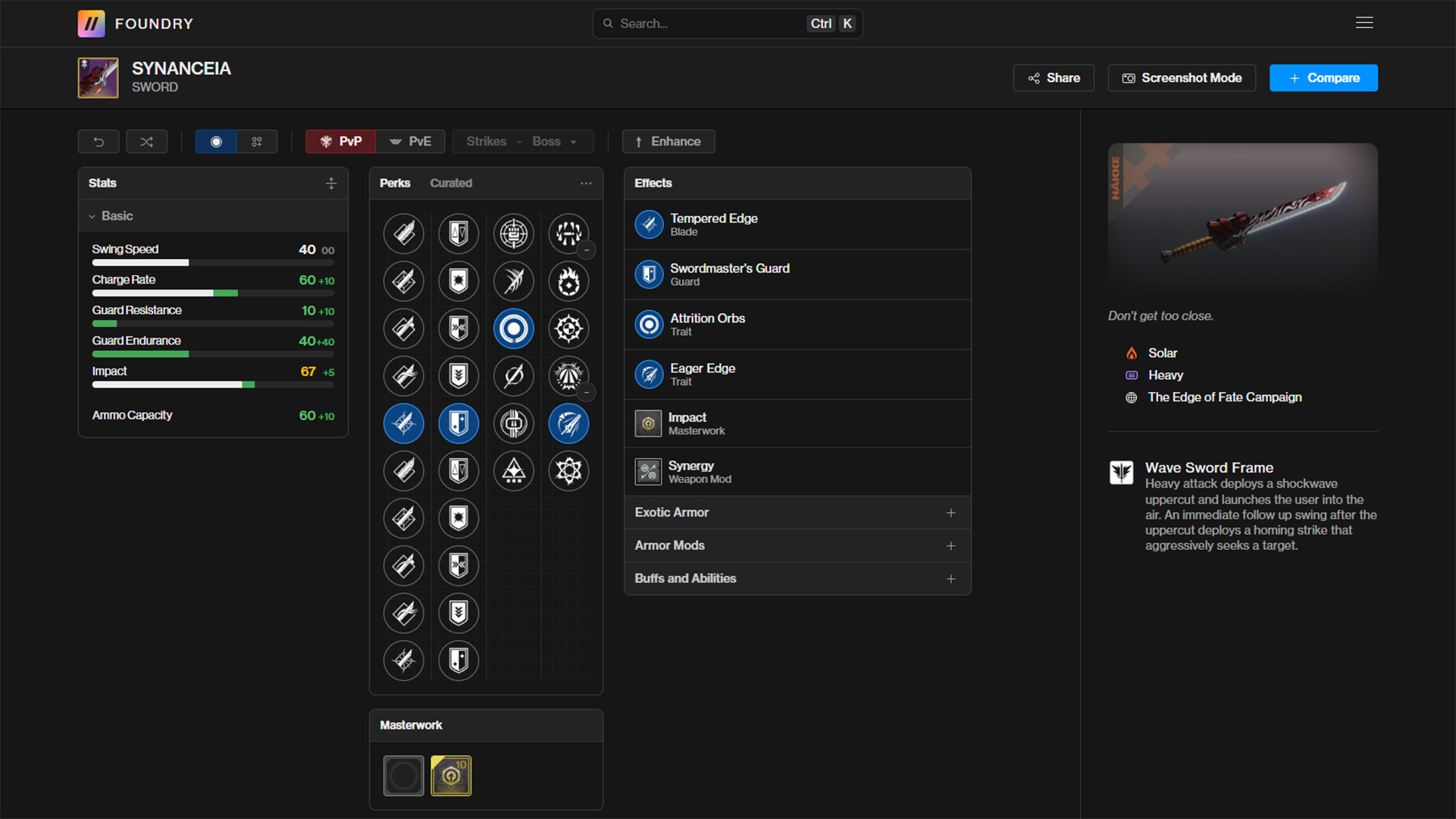Image resolution: width=1456 pixels, height=819 pixels.
Task: Click the randomize shuffle icon
Action: (146, 142)
